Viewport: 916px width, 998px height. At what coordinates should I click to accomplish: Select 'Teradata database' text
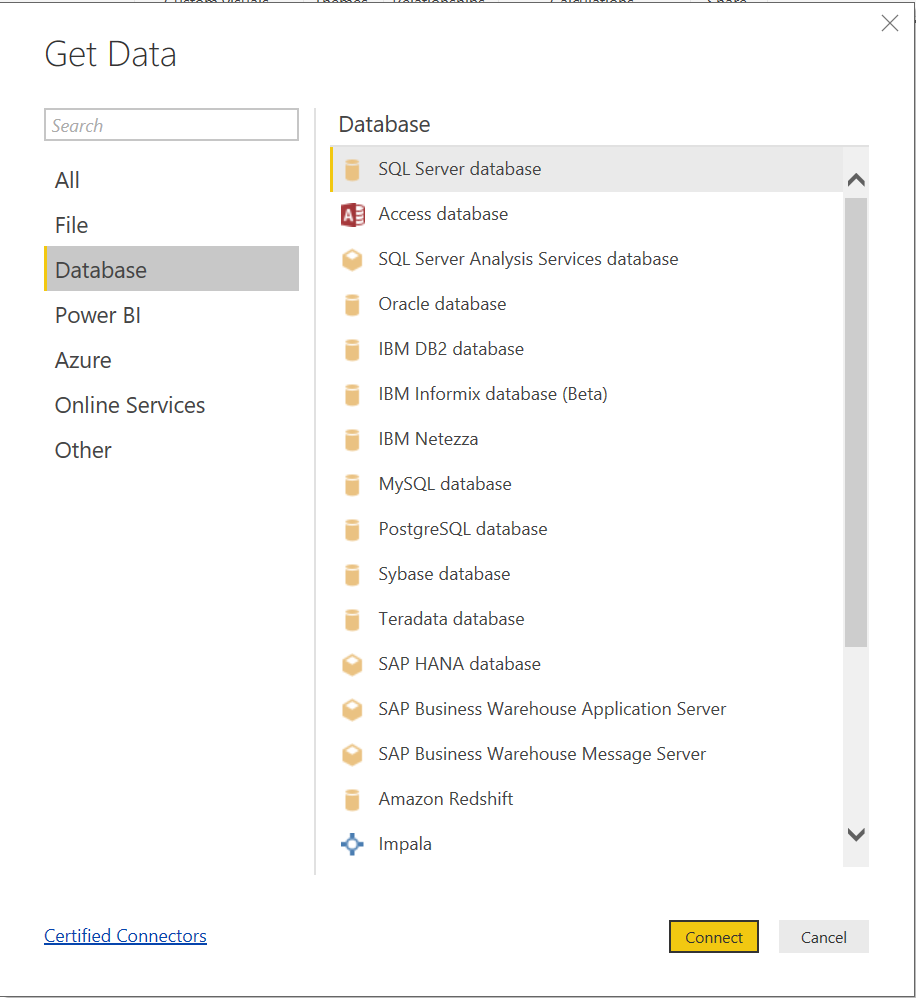click(x=451, y=619)
